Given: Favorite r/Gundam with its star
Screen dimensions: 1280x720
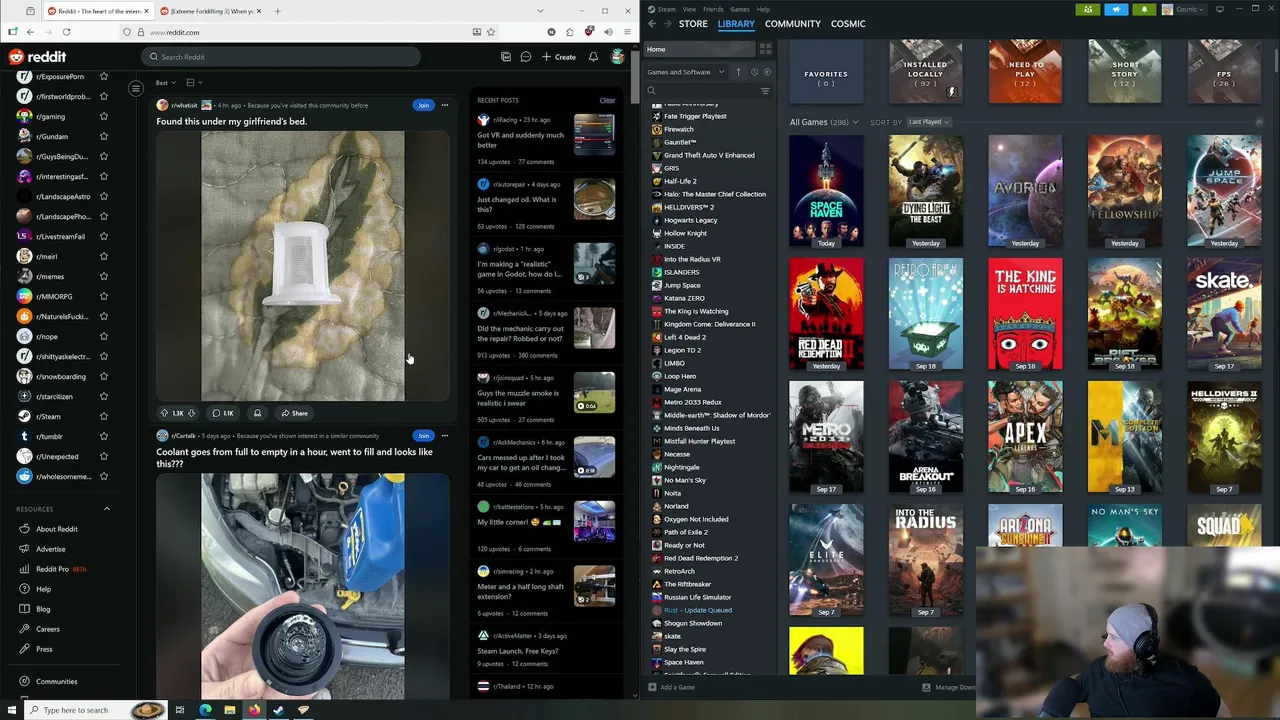Looking at the screenshot, I should (x=103, y=137).
